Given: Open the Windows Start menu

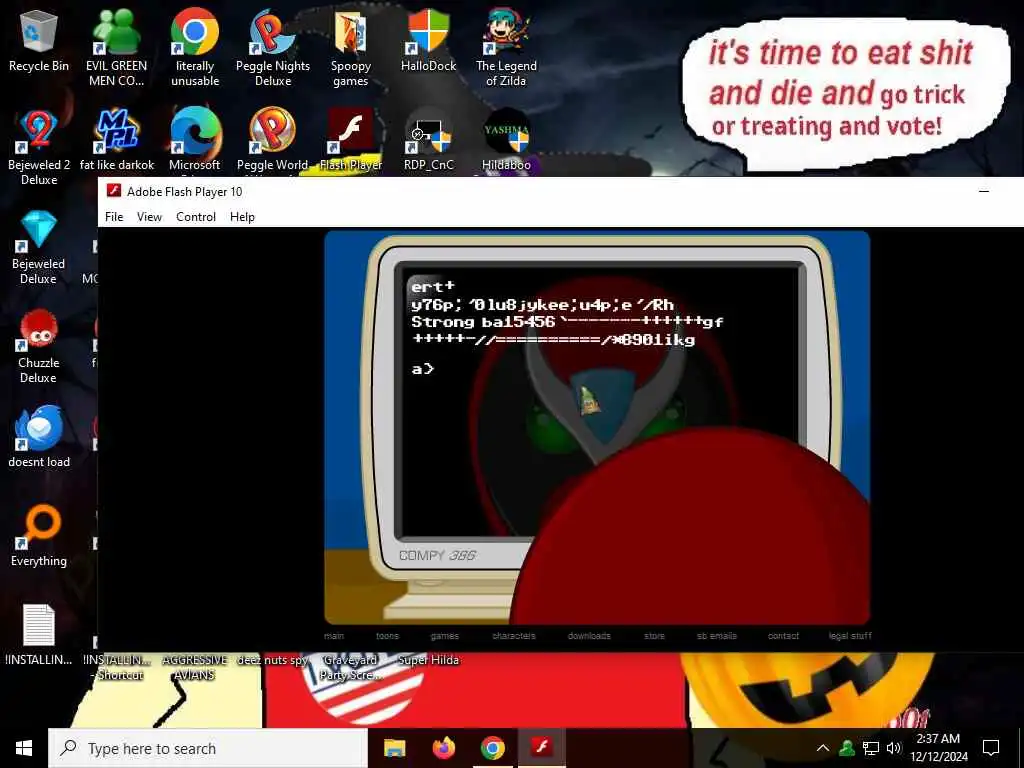Looking at the screenshot, I should (x=24, y=748).
